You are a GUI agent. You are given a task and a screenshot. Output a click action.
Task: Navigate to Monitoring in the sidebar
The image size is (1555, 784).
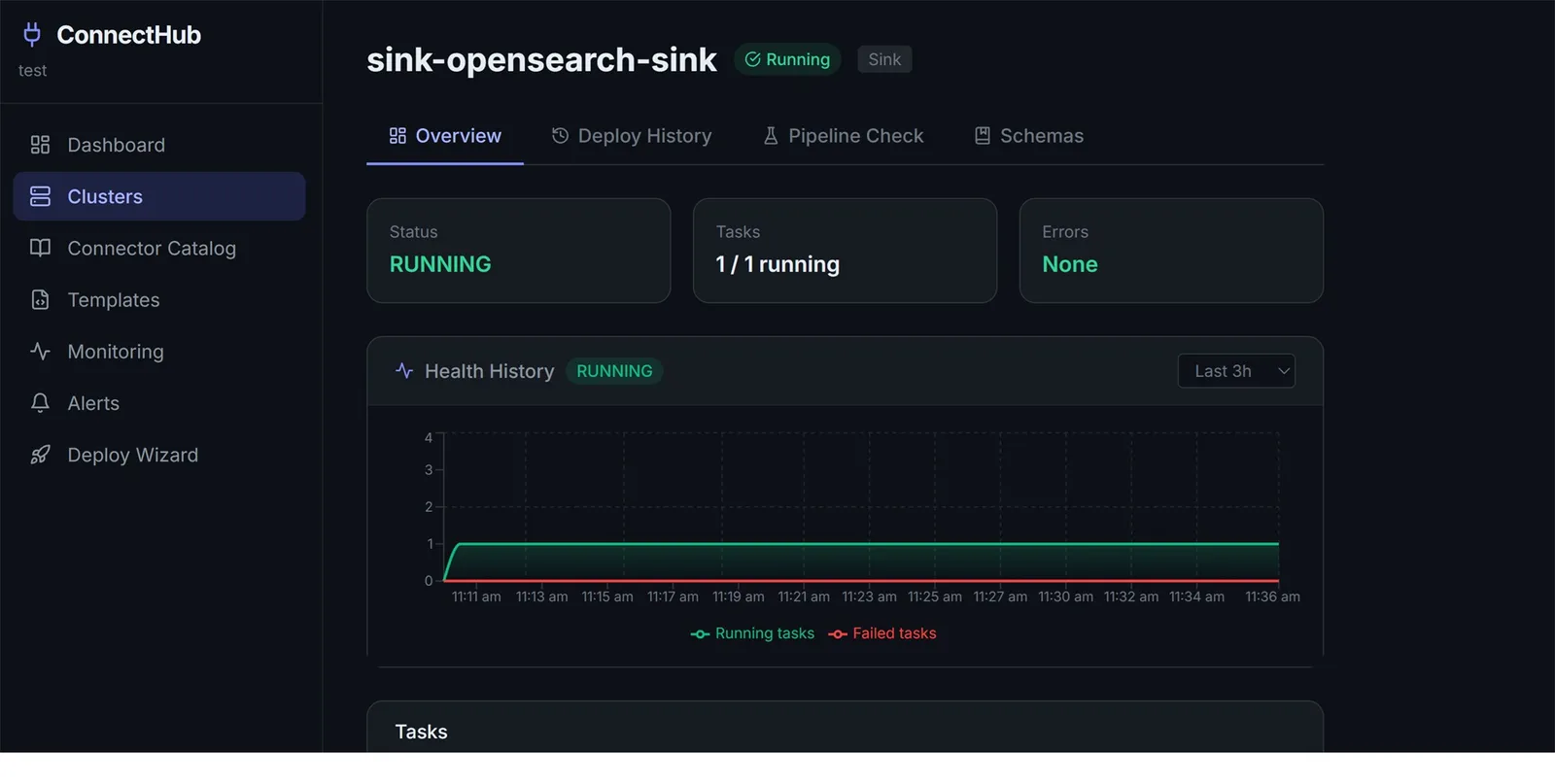pyautogui.click(x=159, y=351)
